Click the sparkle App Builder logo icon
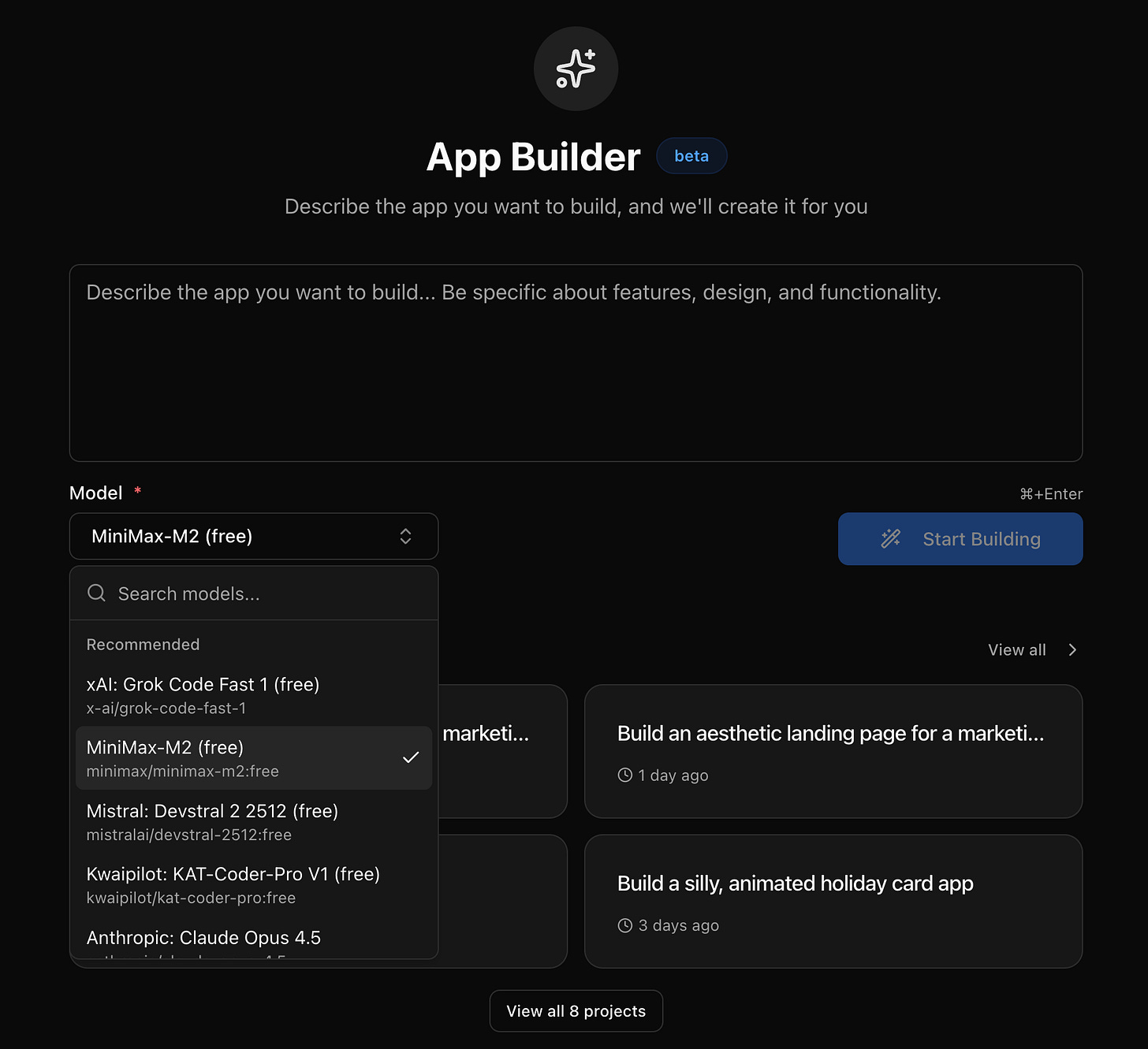The height and width of the screenshot is (1049, 1148). [576, 69]
